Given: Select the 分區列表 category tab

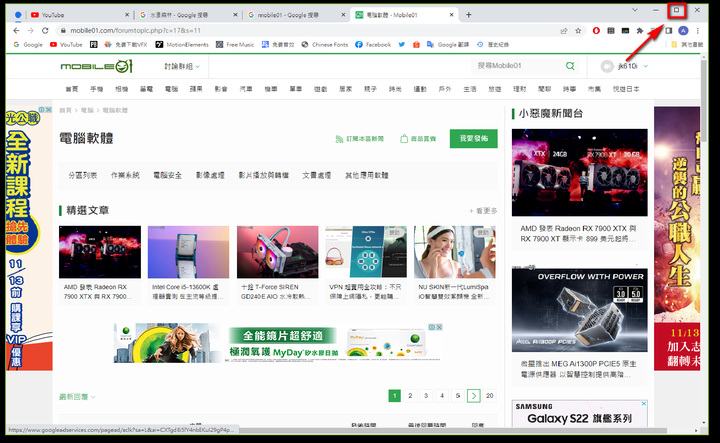Looking at the screenshot, I should click(x=83, y=175).
